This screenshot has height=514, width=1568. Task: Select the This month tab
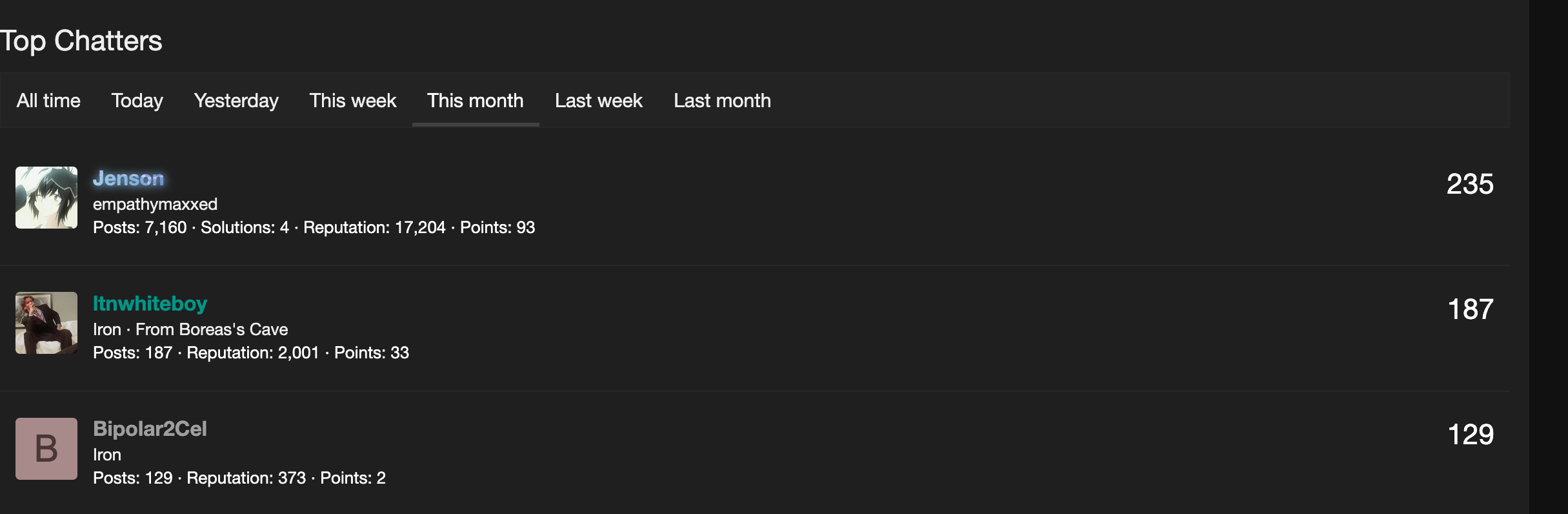476,101
